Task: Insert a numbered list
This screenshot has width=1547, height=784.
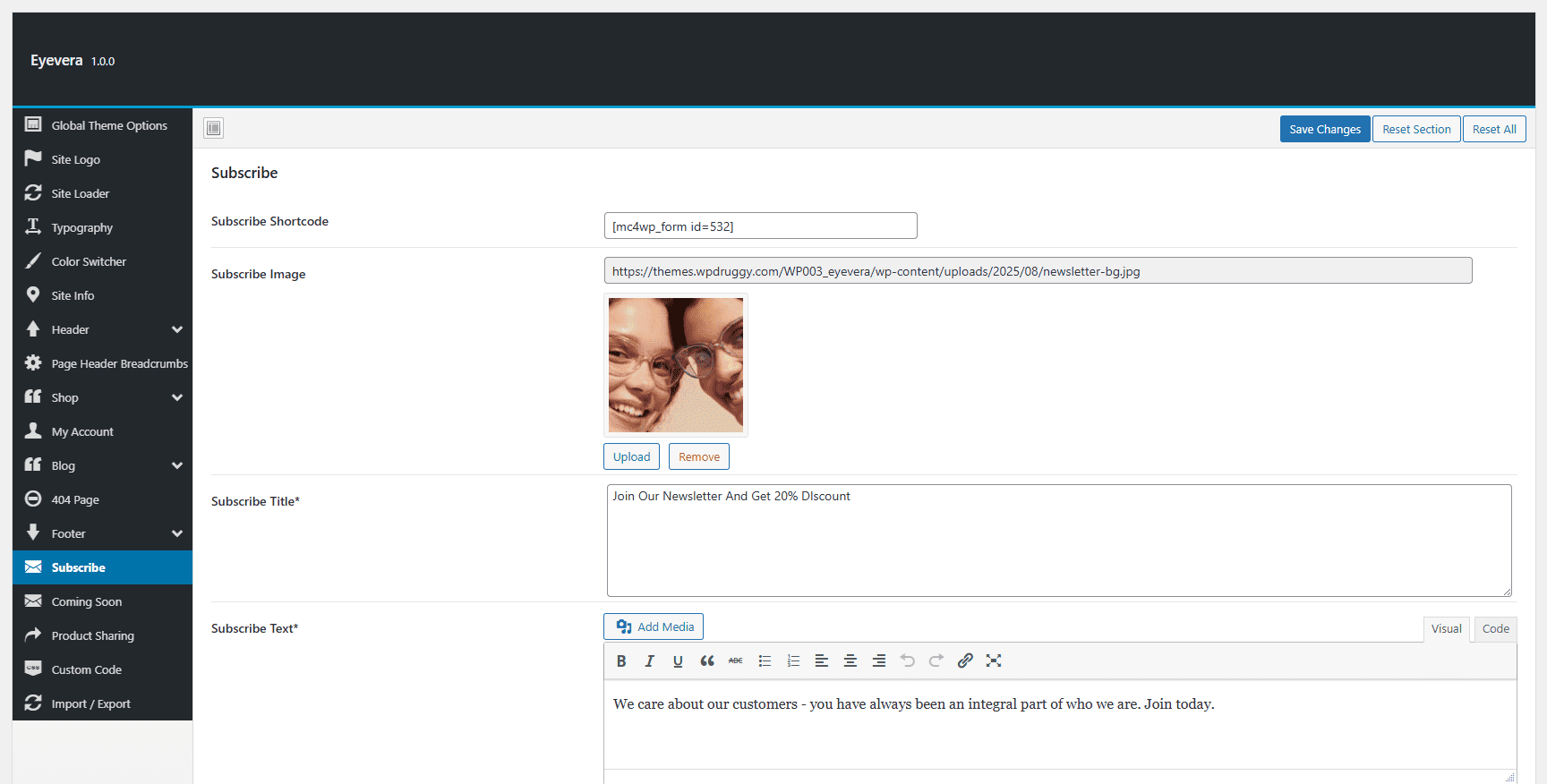Action: tap(793, 660)
